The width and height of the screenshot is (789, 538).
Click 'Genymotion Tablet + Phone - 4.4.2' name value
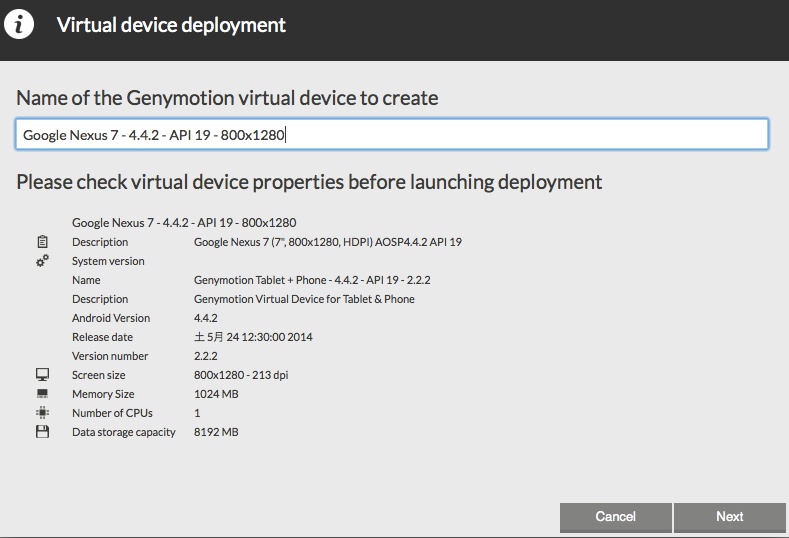(x=312, y=280)
